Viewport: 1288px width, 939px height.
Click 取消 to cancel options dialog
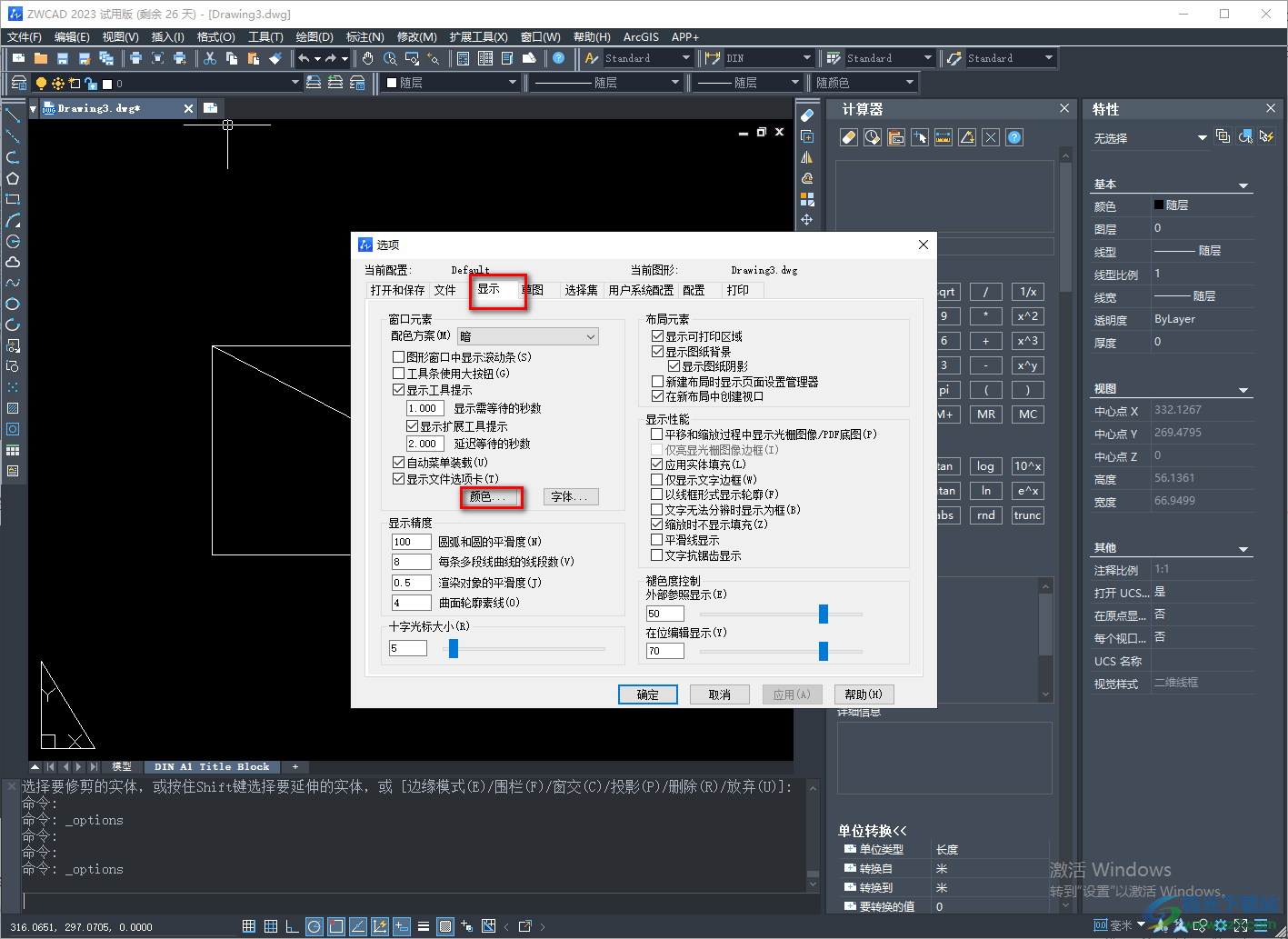720,694
